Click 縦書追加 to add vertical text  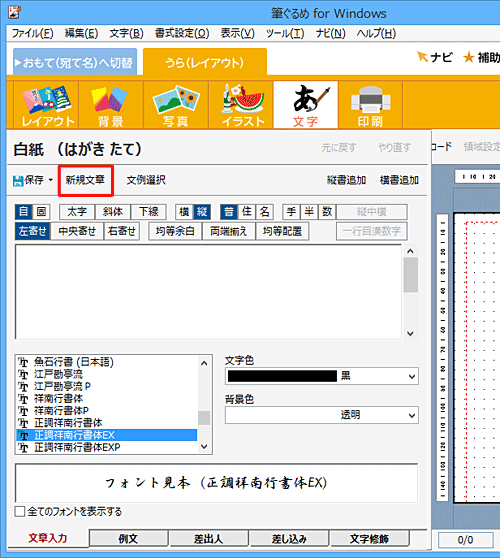click(x=346, y=180)
